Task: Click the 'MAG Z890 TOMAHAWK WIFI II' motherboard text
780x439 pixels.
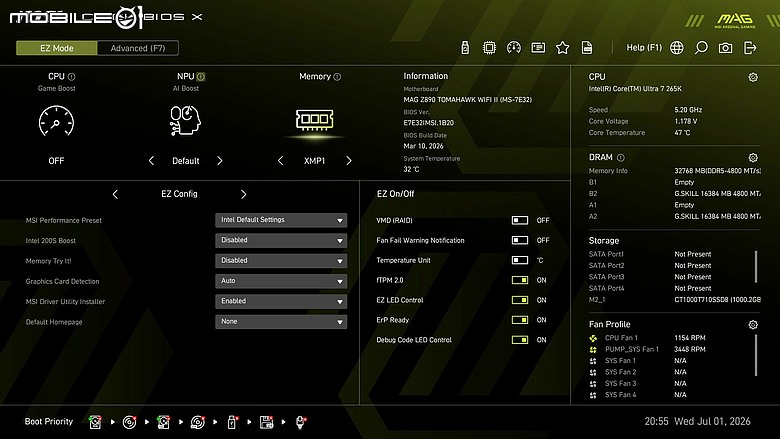Action: pos(468,99)
